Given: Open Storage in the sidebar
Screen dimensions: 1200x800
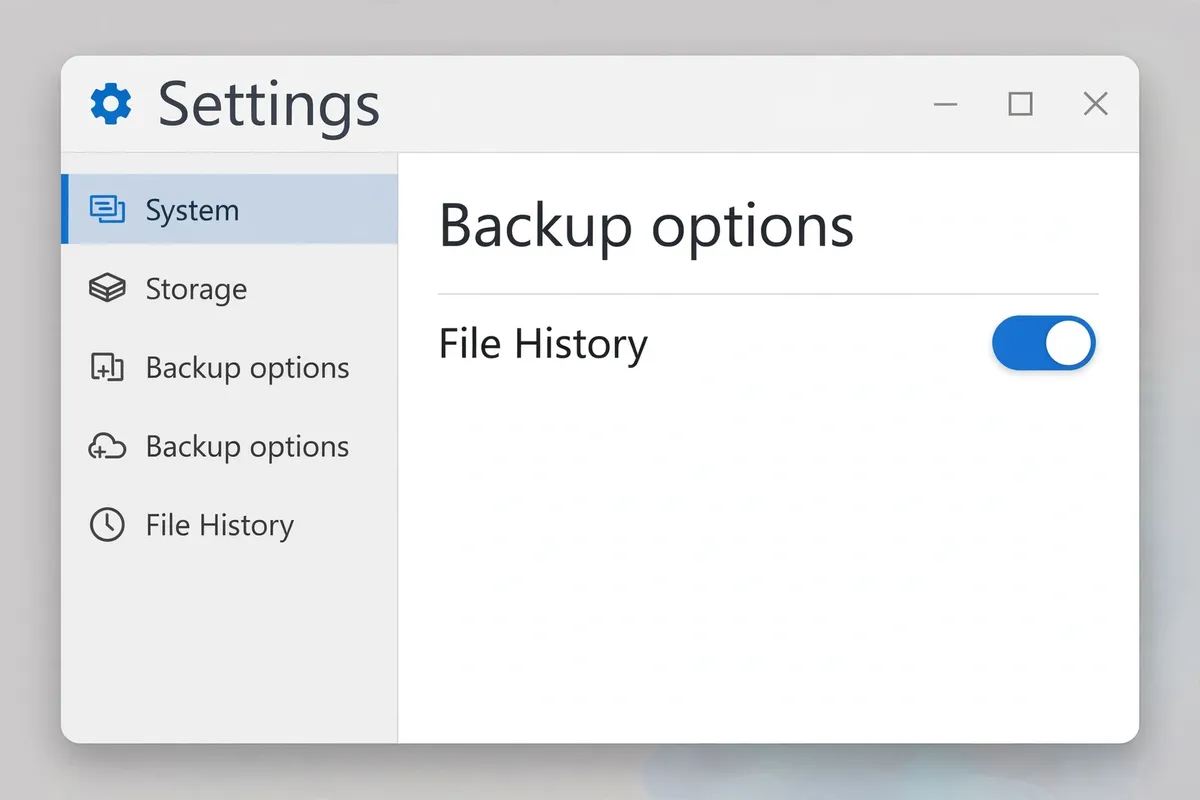Looking at the screenshot, I should [x=230, y=289].
